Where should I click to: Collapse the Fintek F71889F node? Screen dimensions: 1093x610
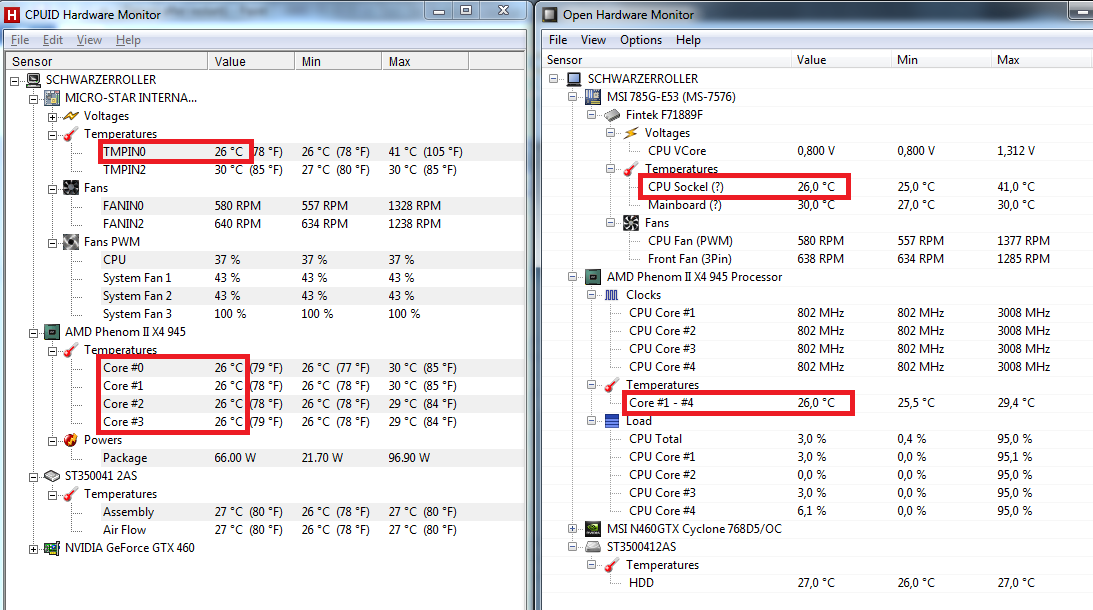pyautogui.click(x=591, y=115)
